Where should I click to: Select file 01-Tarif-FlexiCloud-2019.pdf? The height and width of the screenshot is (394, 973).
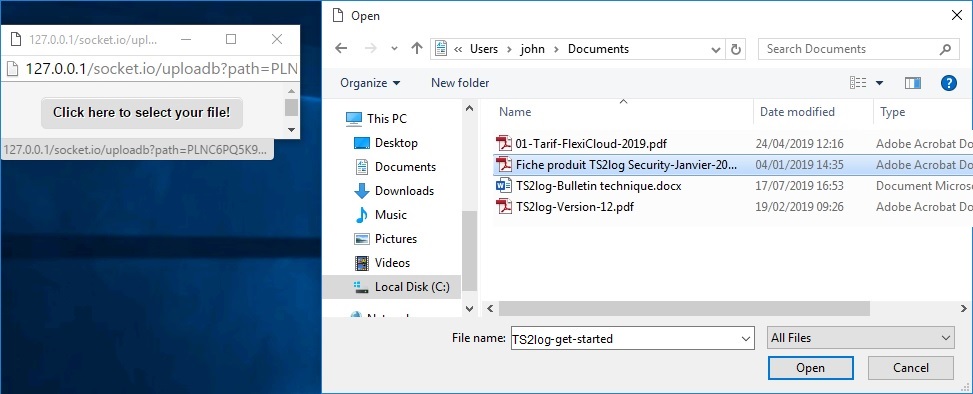coord(591,144)
